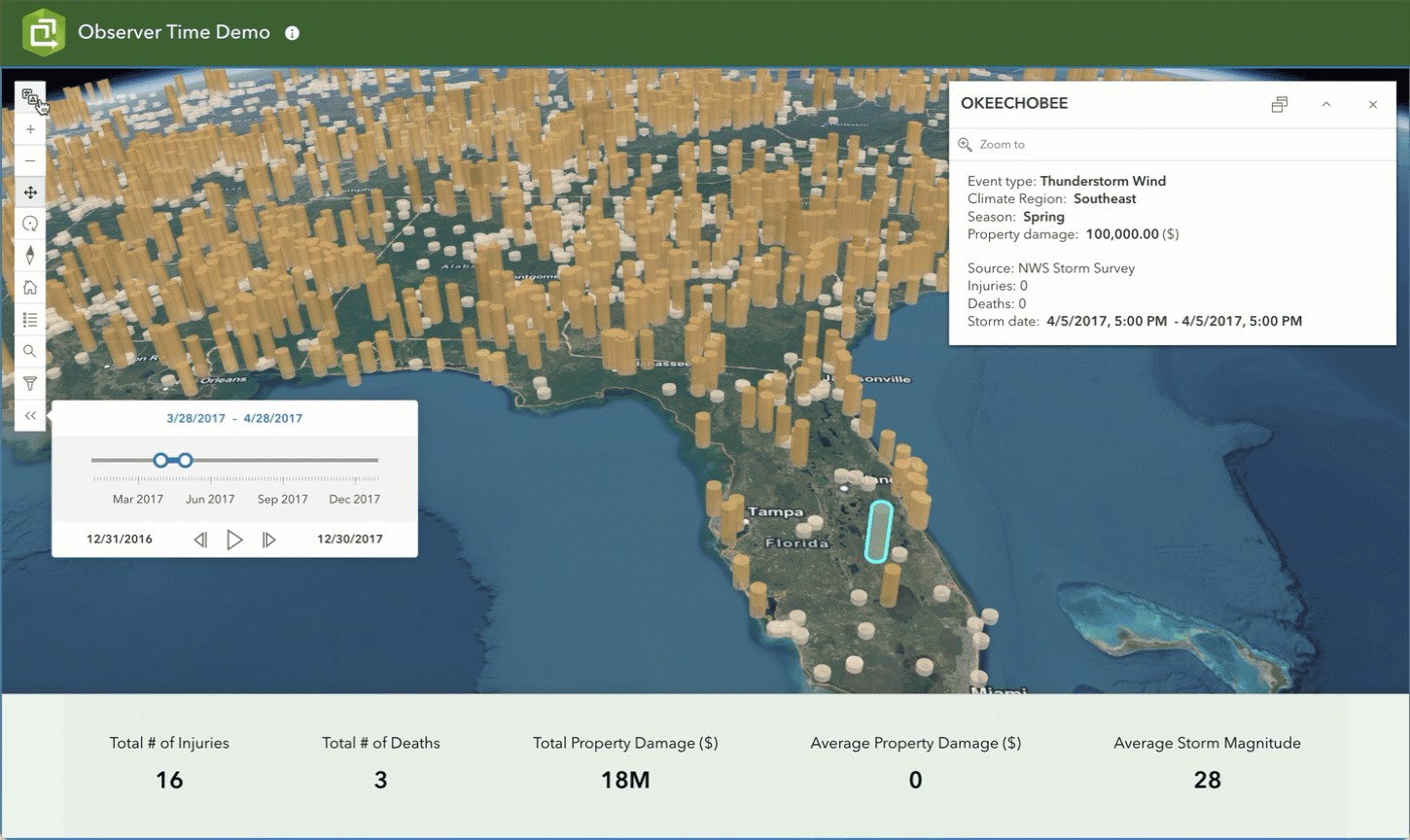1410x840 pixels.
Task: Click the 3/28/2017 - 4/28/2017 date range
Action: click(234, 418)
